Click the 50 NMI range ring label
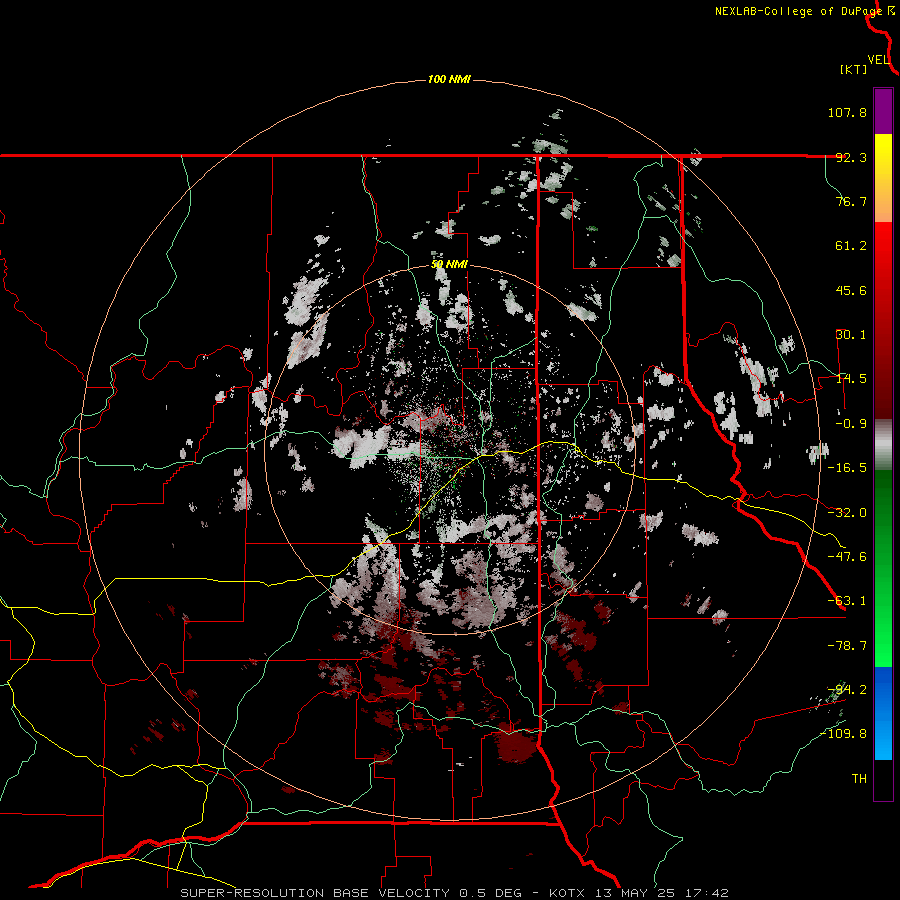 449,265
